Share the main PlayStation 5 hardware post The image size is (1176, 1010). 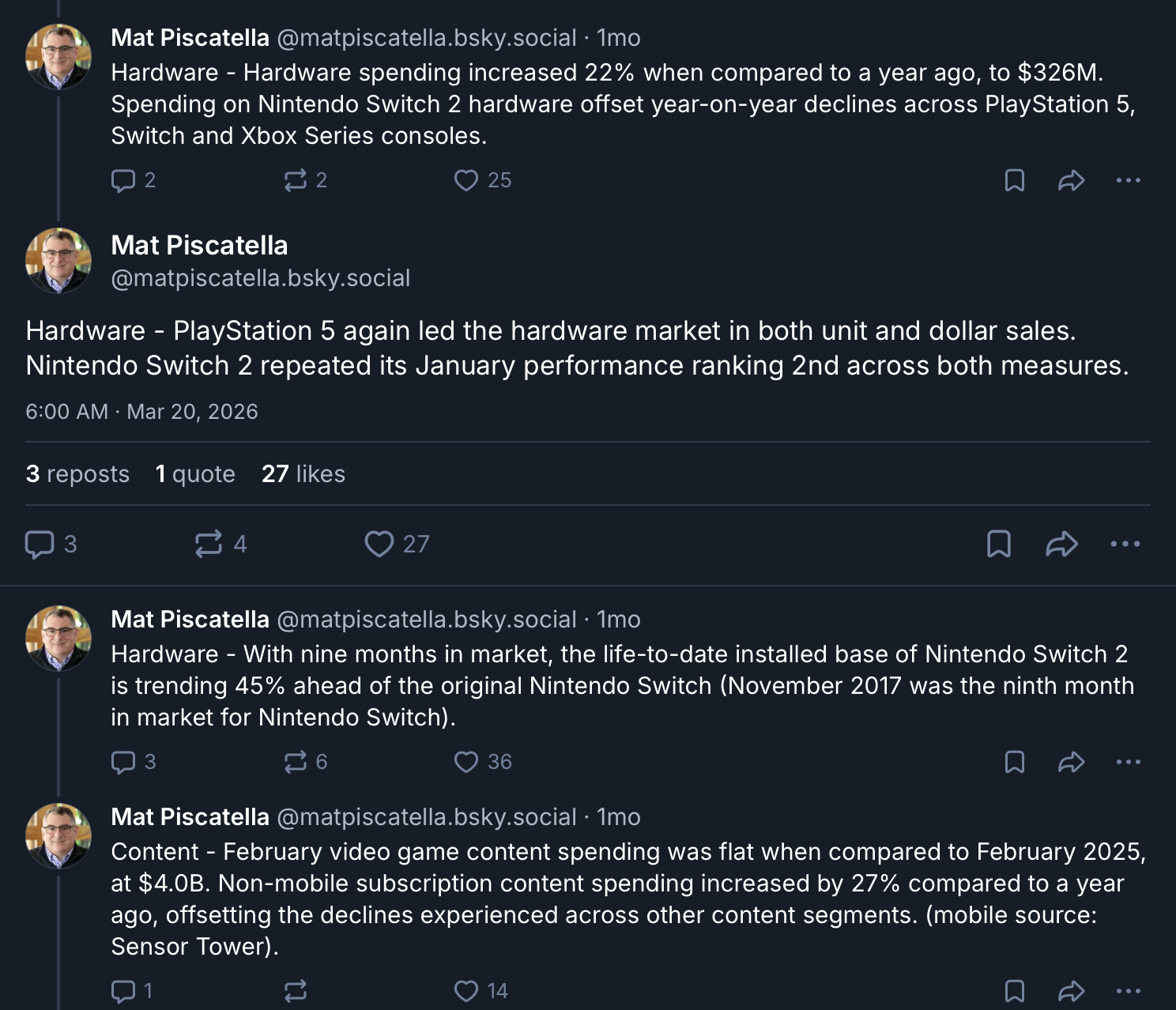pos(1061,545)
